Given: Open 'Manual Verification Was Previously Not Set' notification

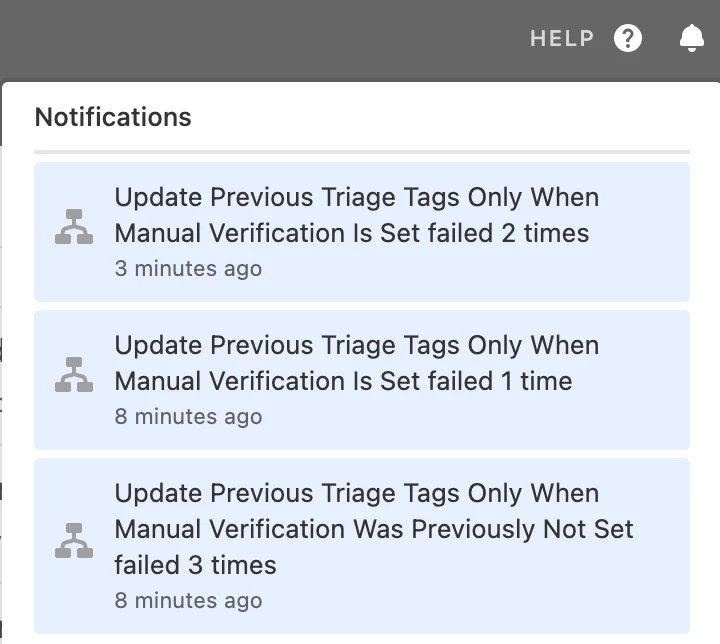Looking at the screenshot, I should coord(362,546).
